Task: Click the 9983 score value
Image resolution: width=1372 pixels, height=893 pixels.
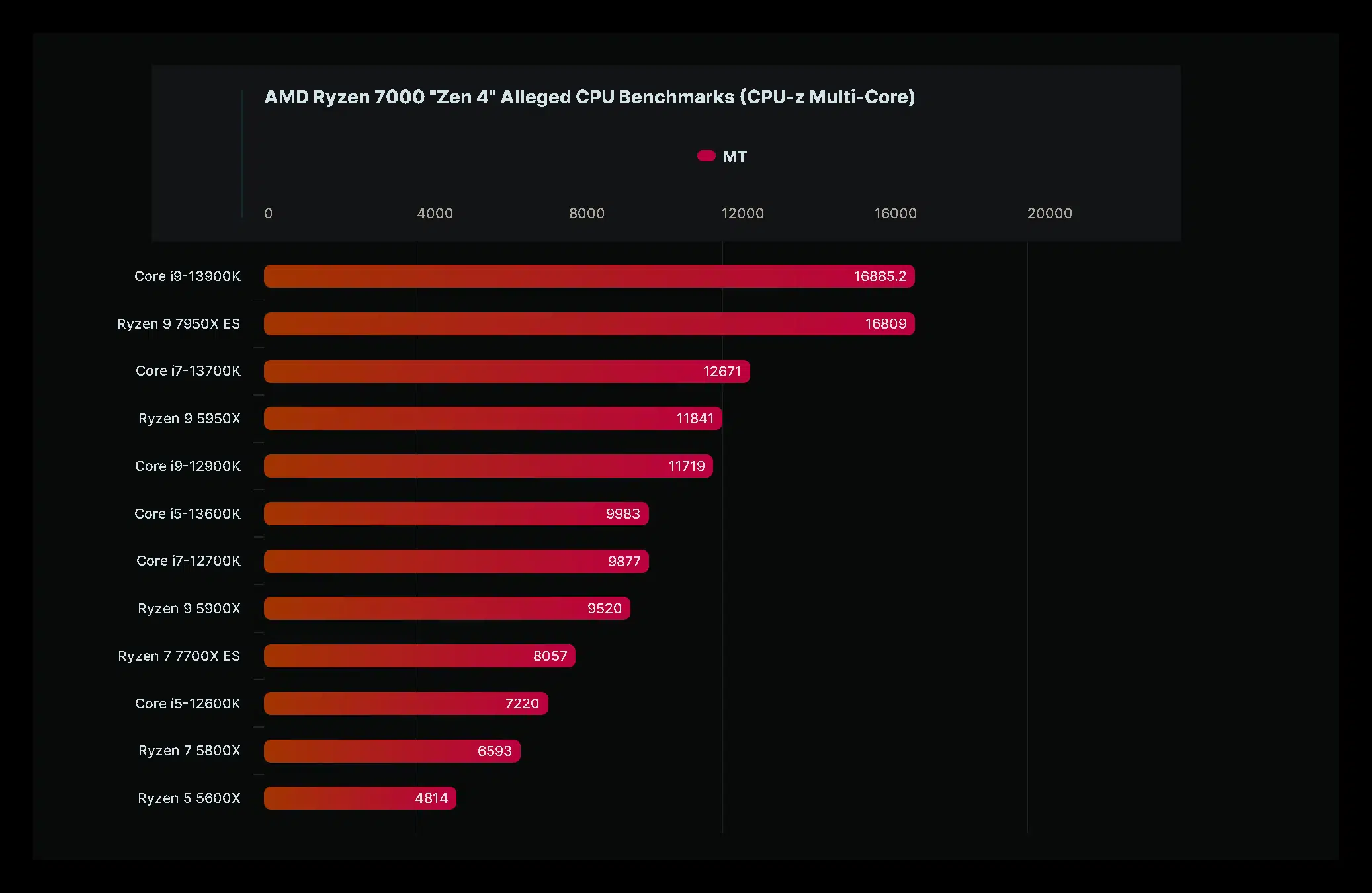Action: click(x=623, y=514)
